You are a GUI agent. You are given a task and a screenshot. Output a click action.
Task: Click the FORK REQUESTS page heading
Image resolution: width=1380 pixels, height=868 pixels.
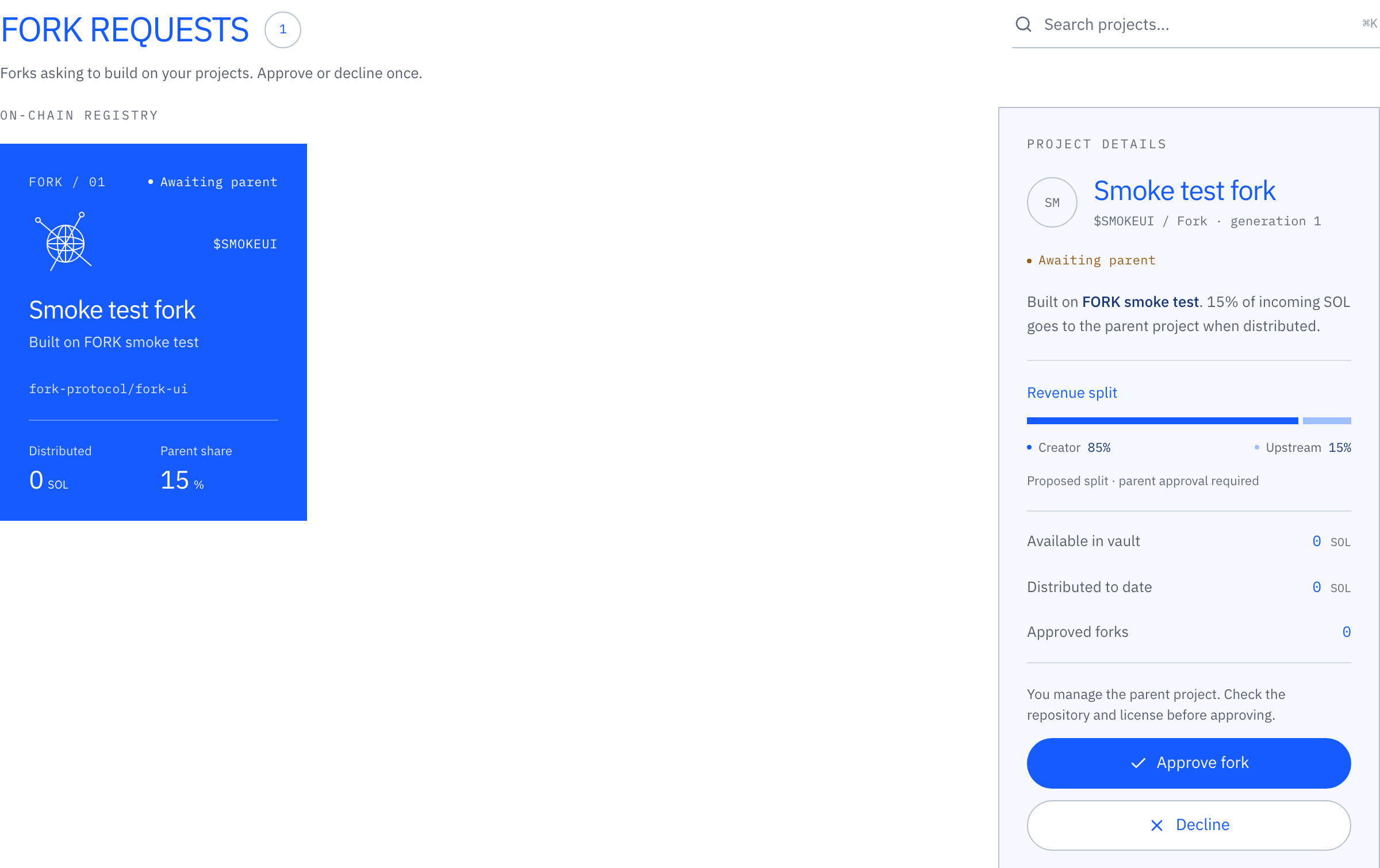point(125,30)
